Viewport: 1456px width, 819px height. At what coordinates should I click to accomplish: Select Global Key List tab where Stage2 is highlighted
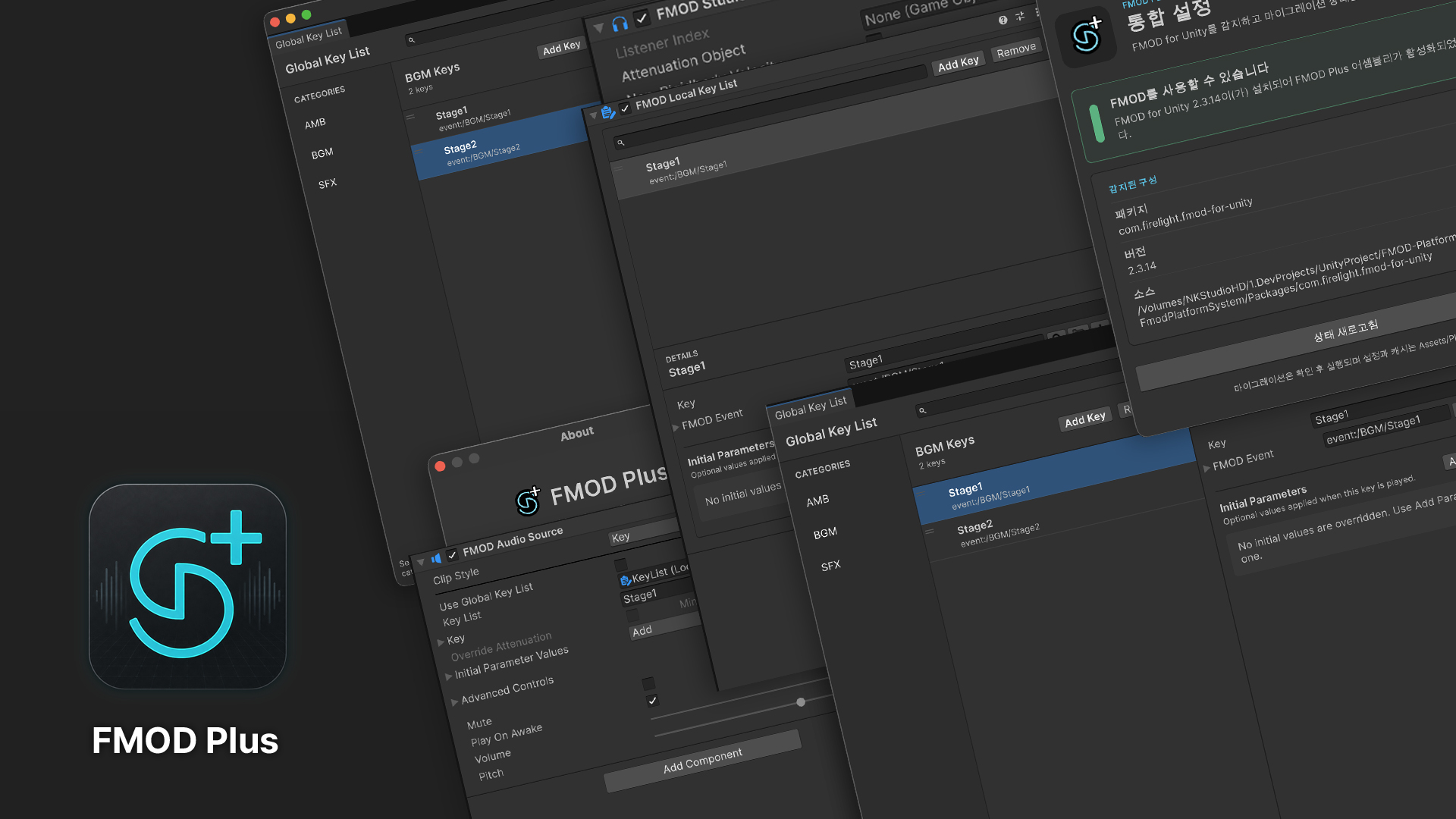309,37
